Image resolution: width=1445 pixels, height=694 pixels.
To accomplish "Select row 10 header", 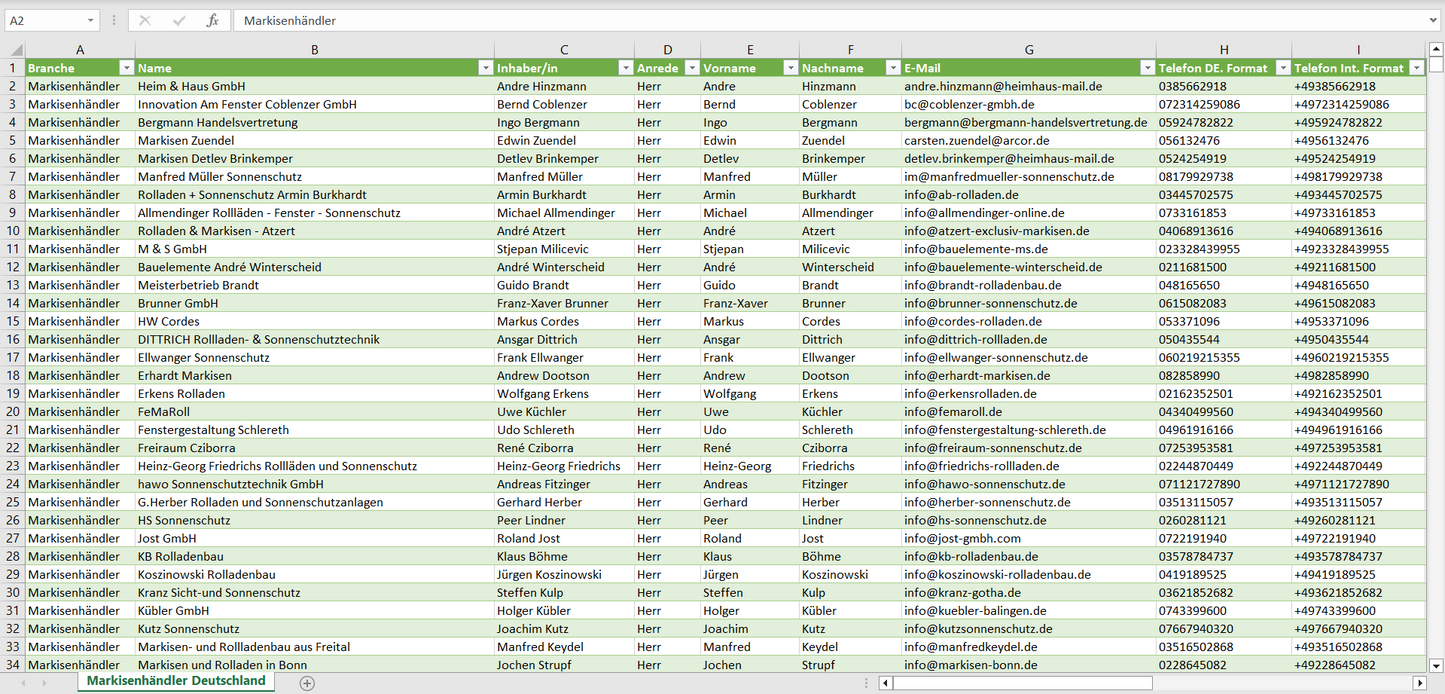I will pyautogui.click(x=13, y=231).
